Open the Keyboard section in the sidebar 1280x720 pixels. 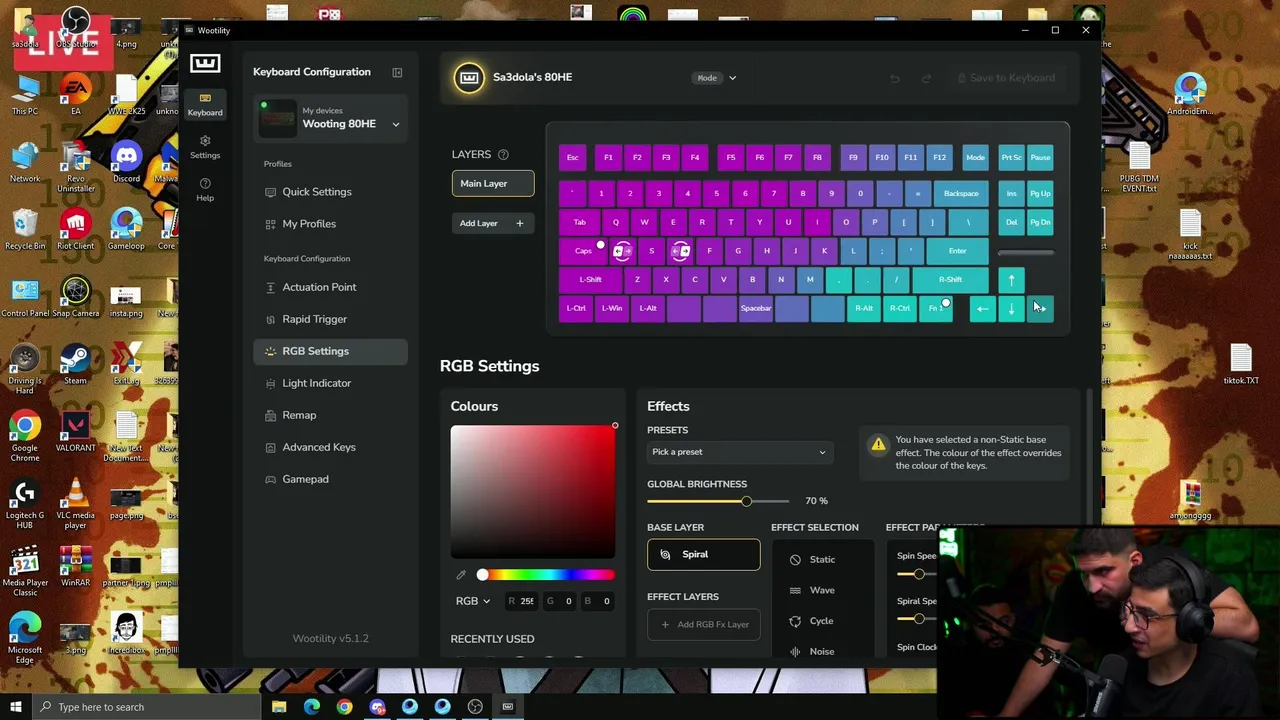click(x=205, y=104)
